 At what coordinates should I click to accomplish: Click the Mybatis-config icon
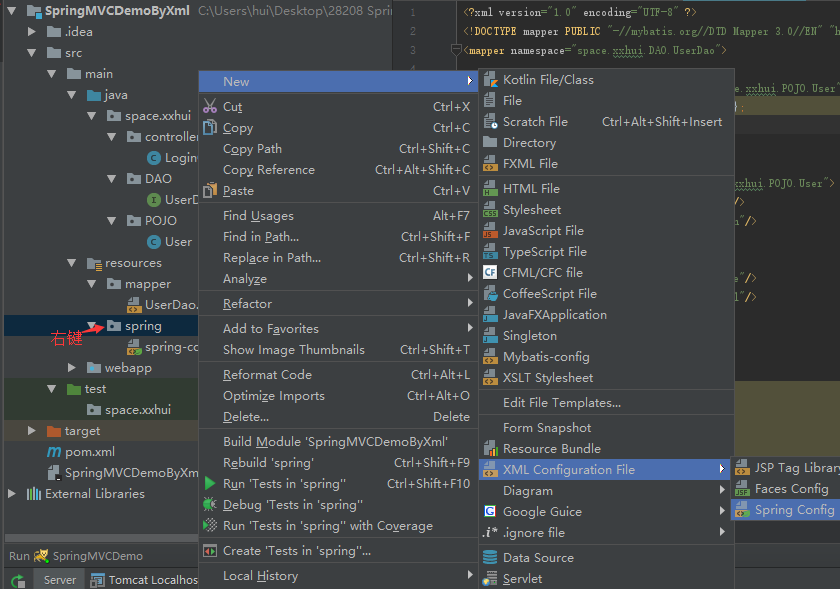coord(490,356)
